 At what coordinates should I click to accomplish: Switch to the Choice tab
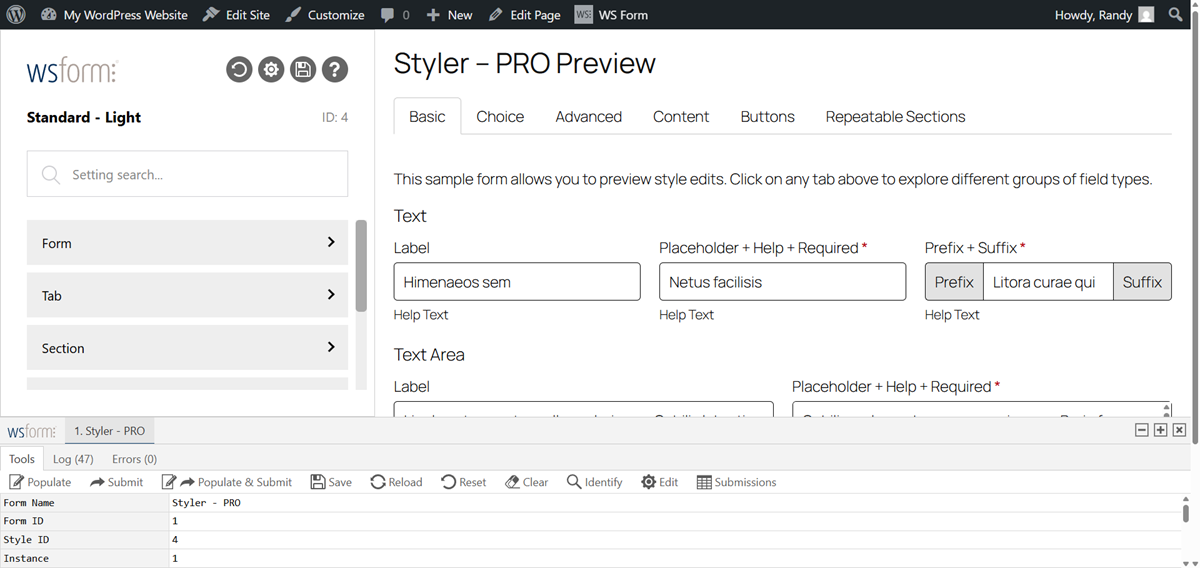500,117
